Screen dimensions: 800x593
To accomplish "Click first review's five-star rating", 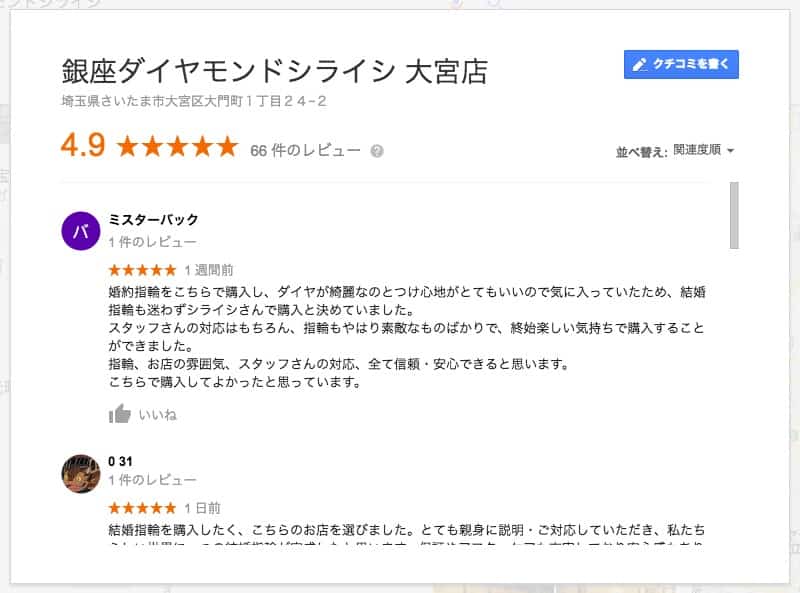I will coord(142,270).
